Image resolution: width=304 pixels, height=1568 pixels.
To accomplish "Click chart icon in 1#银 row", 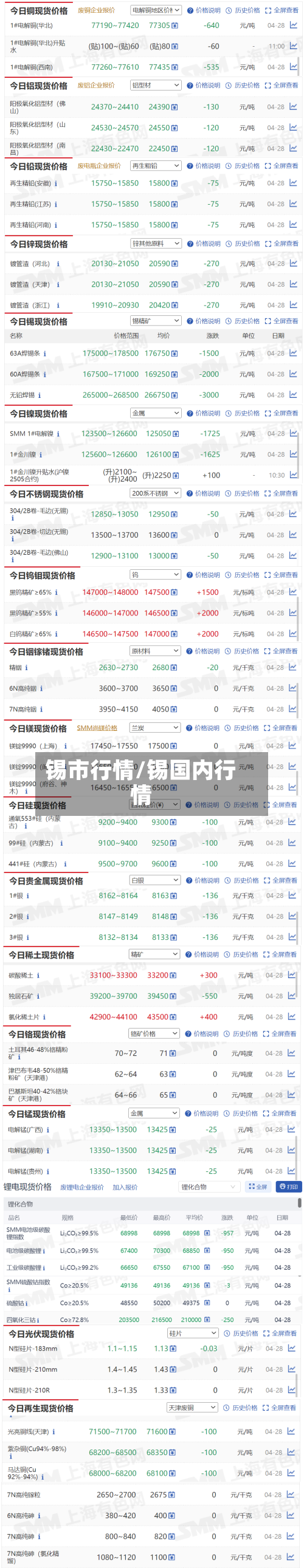I will pyautogui.click(x=292, y=895).
